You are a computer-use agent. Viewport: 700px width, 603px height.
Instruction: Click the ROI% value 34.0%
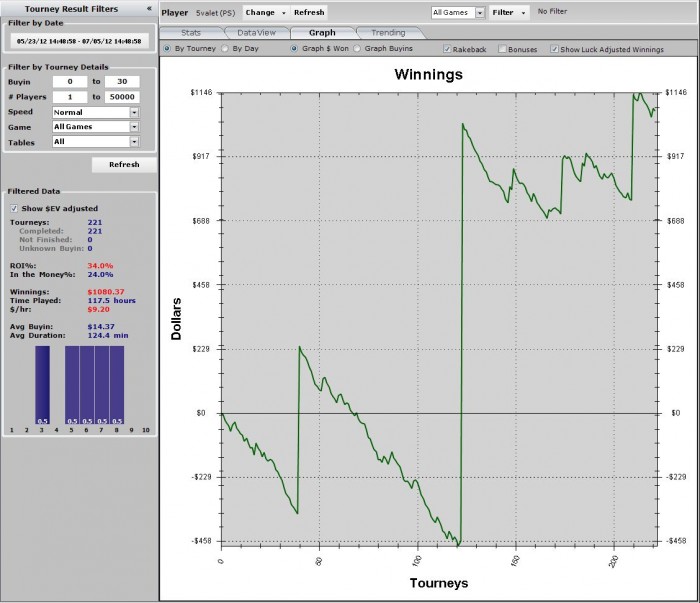pyautogui.click(x=100, y=266)
